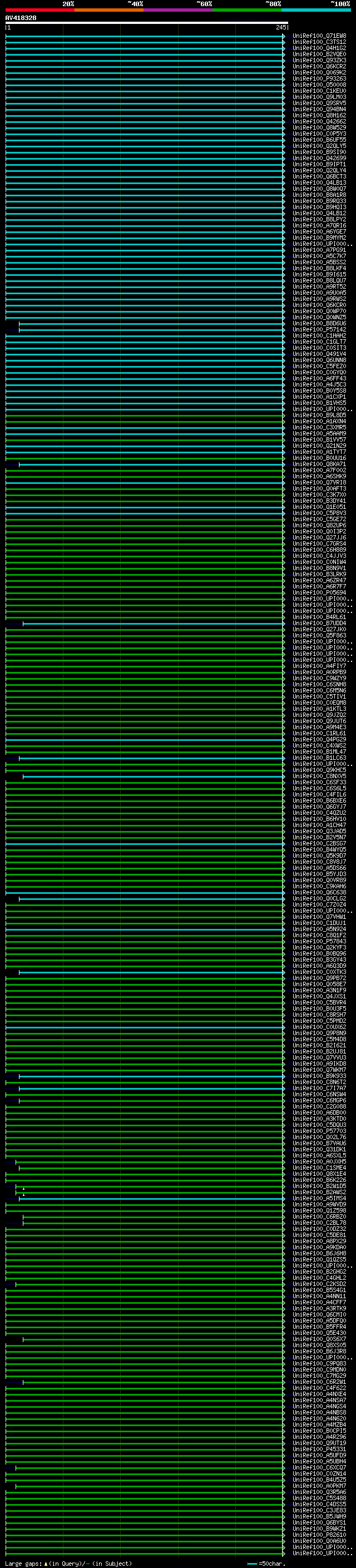Click the cyan ~100% identity legend segment
Viewport: 356px width, 1568px height.
pyautogui.click(x=315, y=10)
